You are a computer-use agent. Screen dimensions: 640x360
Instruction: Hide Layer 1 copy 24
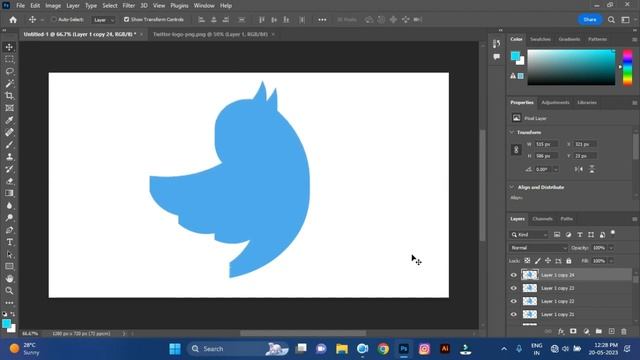[513, 275]
